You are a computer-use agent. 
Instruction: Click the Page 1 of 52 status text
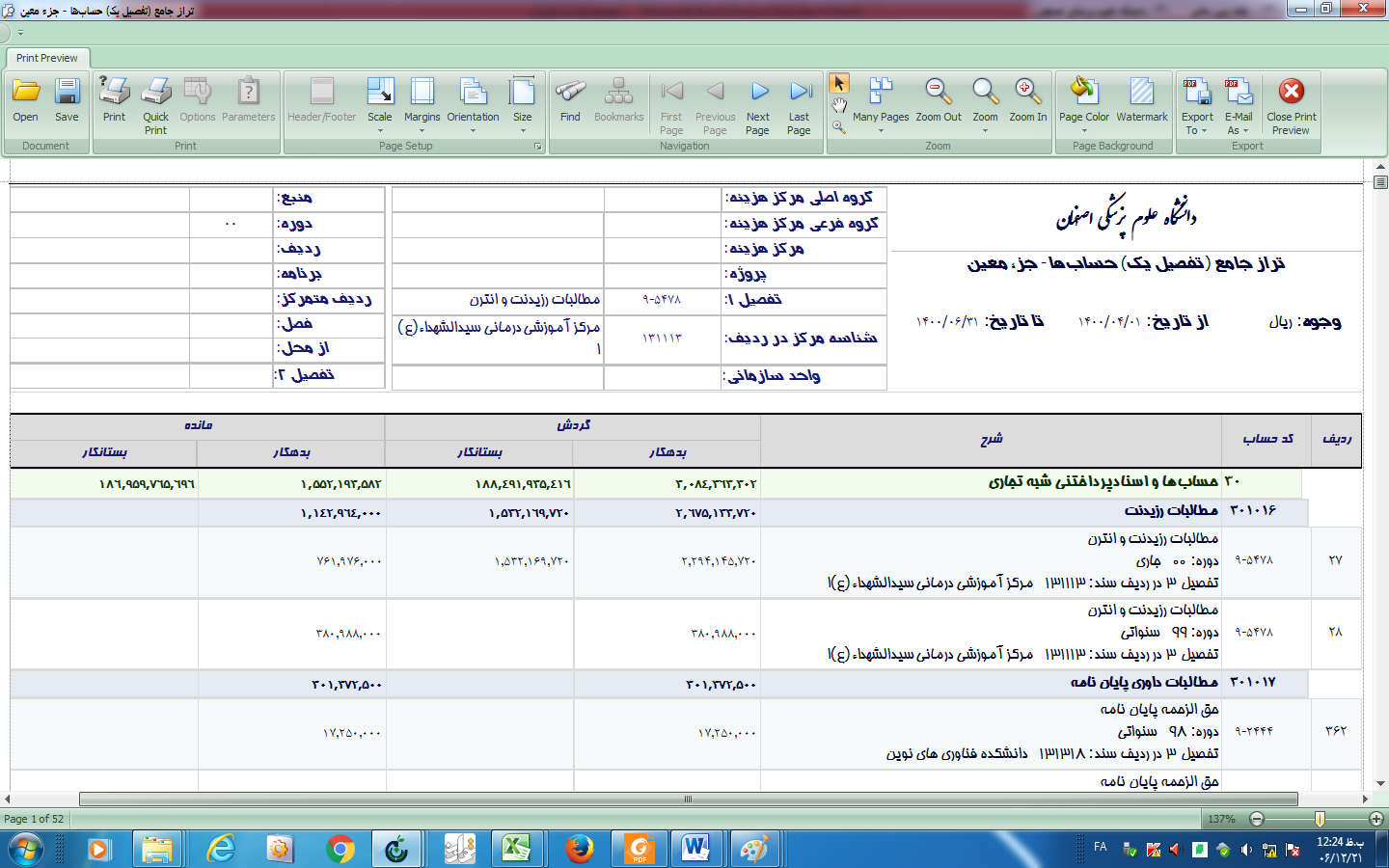tap(34, 819)
